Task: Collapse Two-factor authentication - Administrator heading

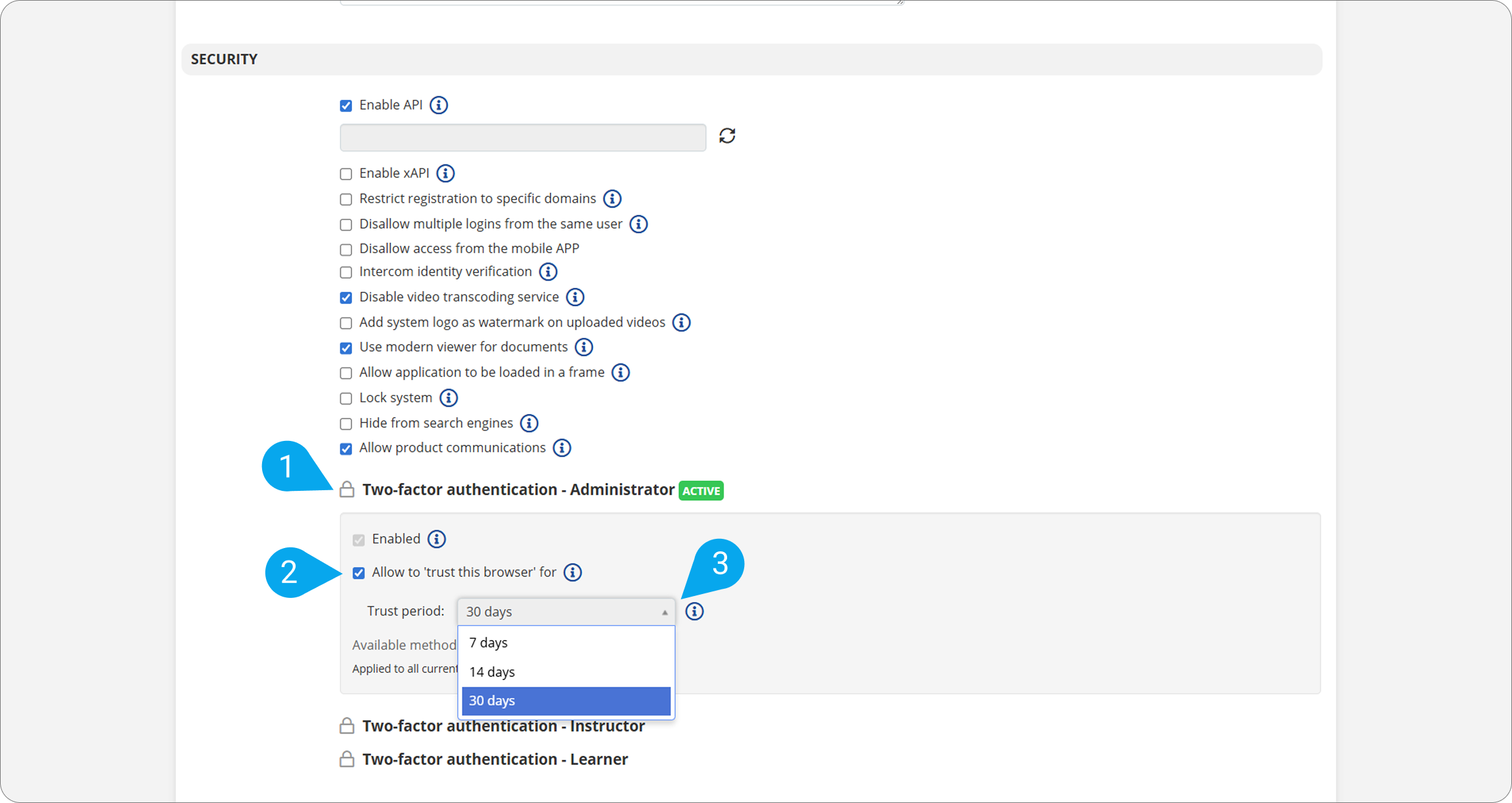Action: (x=518, y=490)
